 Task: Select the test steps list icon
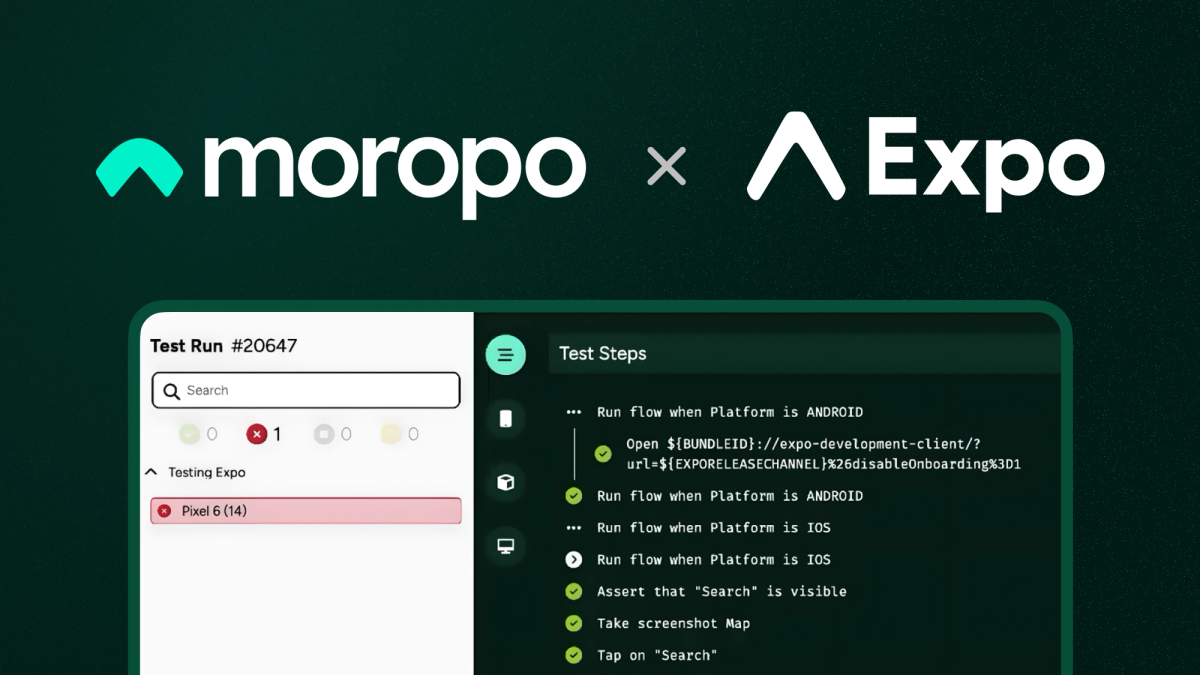pos(506,355)
